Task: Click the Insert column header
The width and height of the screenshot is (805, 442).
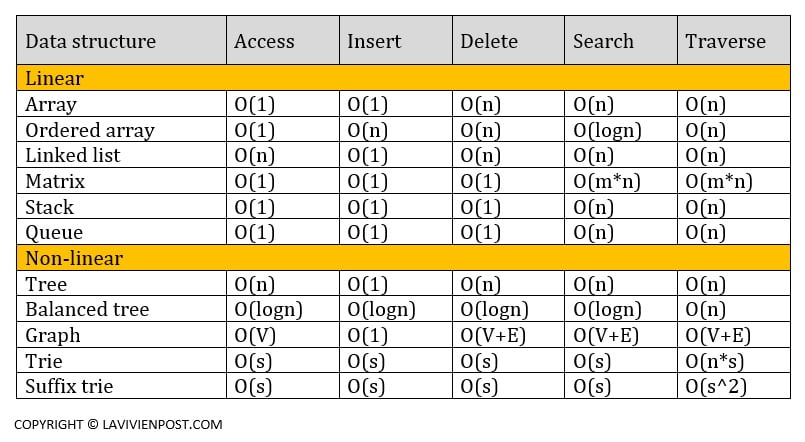Action: [374, 41]
